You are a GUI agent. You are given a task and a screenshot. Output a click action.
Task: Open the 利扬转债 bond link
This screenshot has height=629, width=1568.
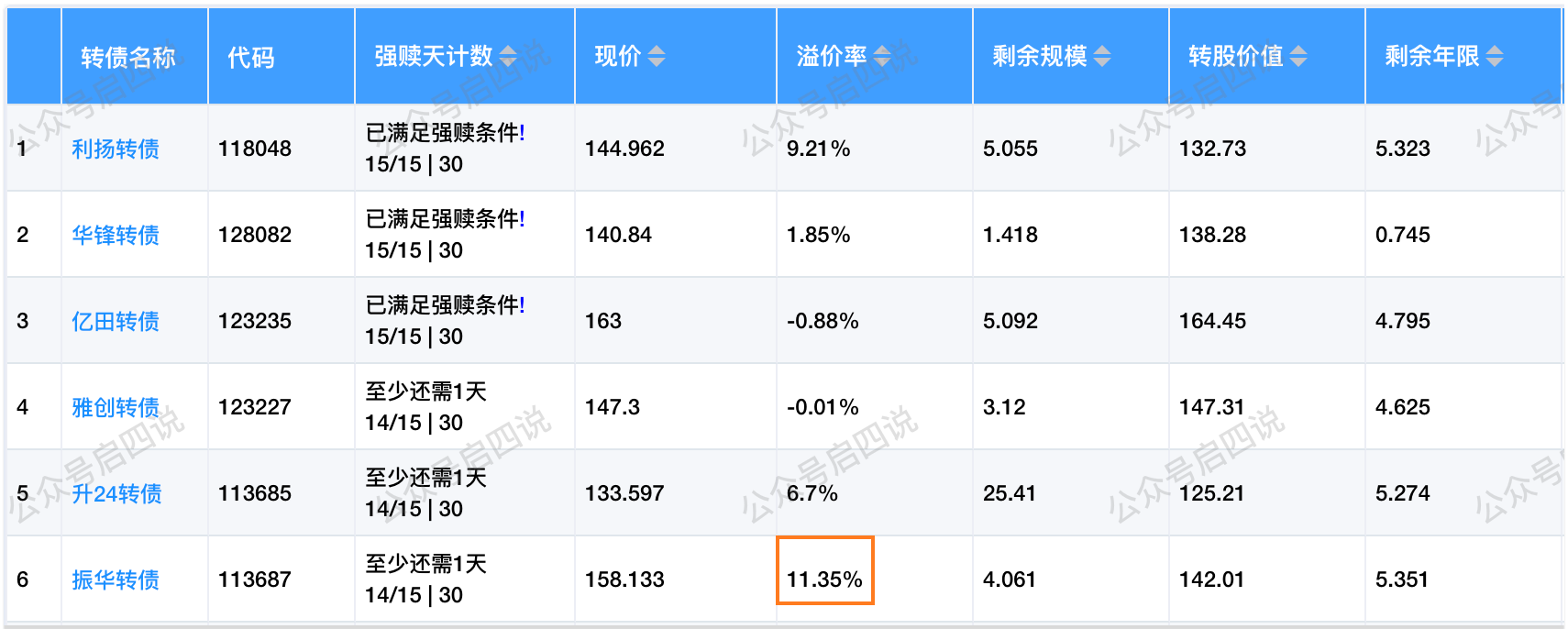116,149
